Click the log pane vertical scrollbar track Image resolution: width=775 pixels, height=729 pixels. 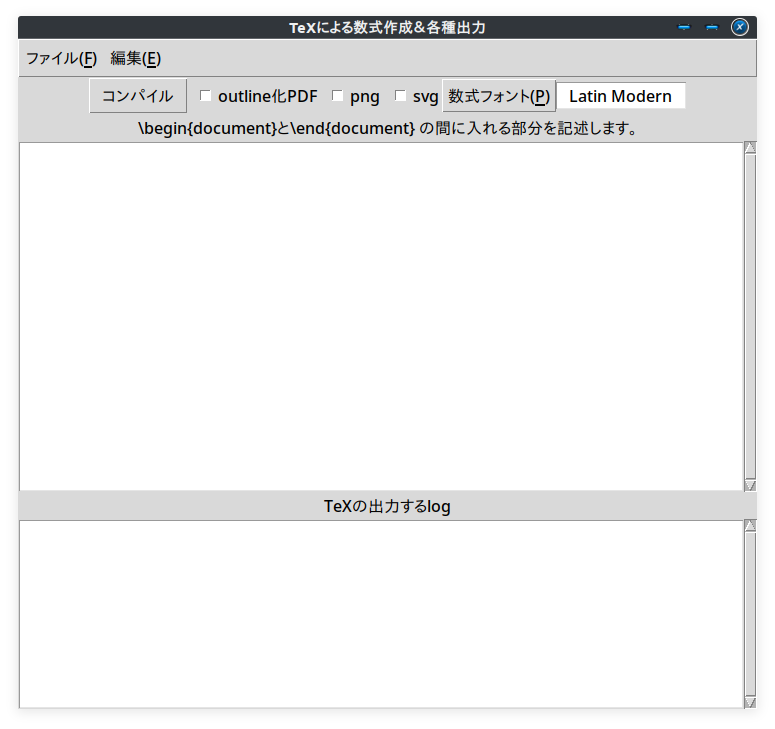coord(750,614)
